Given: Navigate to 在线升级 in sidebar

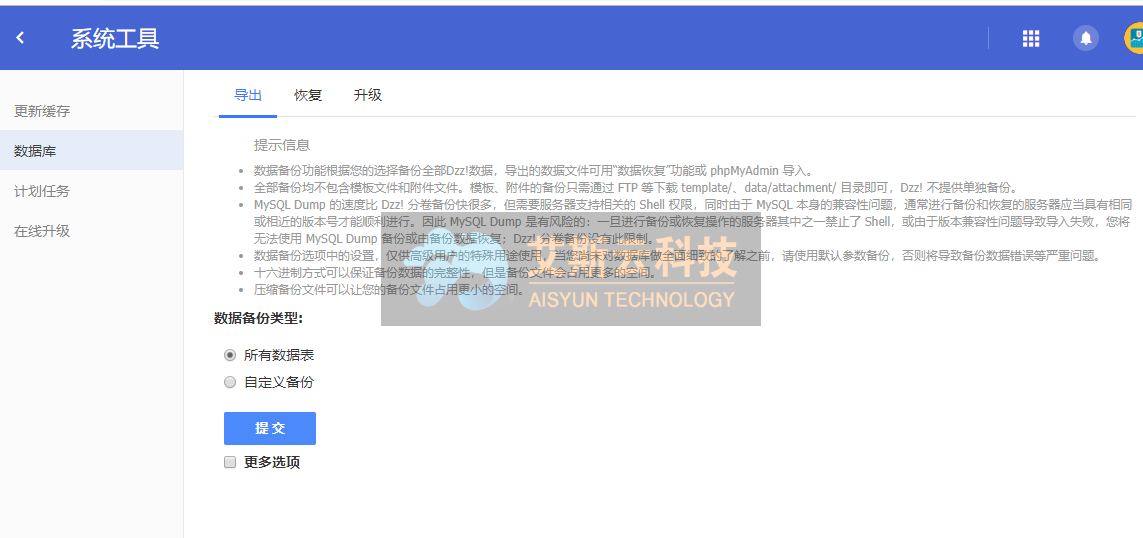Looking at the screenshot, I should (42, 231).
